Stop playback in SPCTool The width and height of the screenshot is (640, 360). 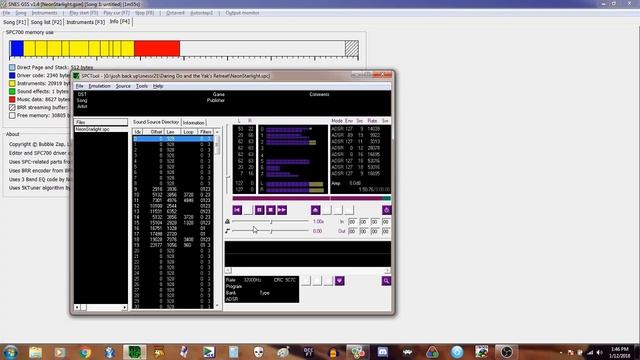(270, 210)
